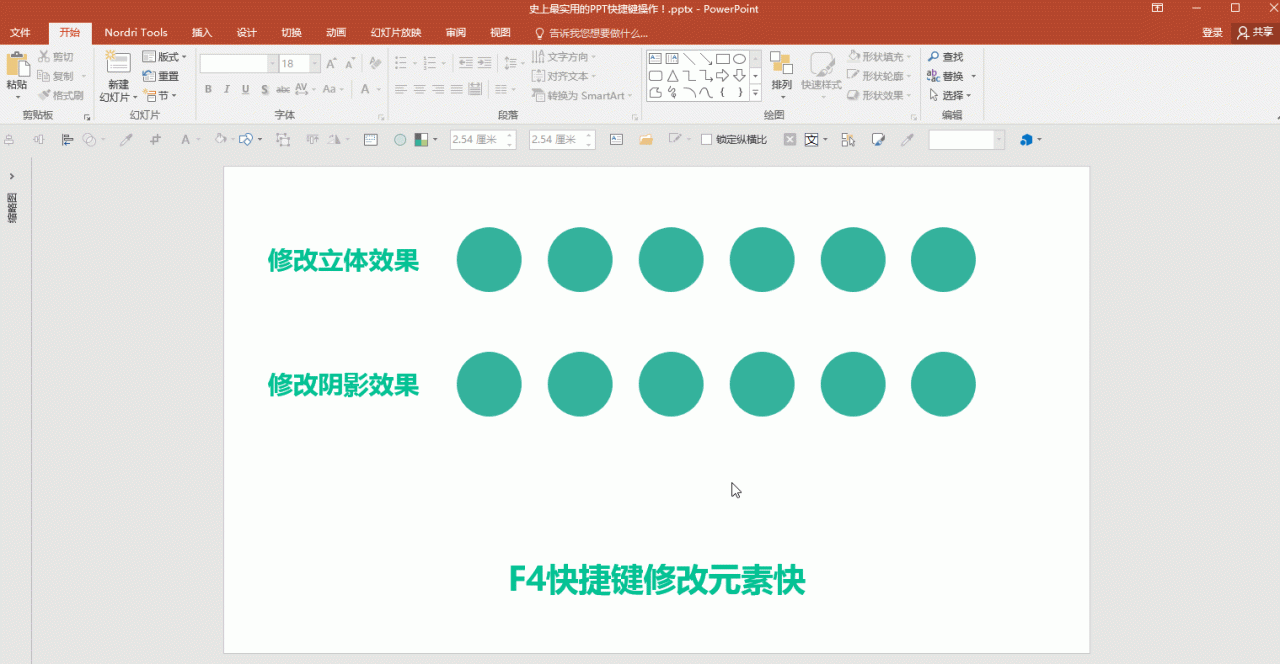Open the Animations (动画) ribbon tab
1280x664 pixels.
pos(336,33)
